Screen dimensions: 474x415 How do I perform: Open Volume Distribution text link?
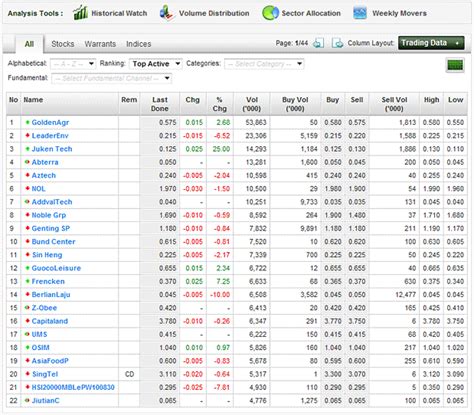pos(214,13)
